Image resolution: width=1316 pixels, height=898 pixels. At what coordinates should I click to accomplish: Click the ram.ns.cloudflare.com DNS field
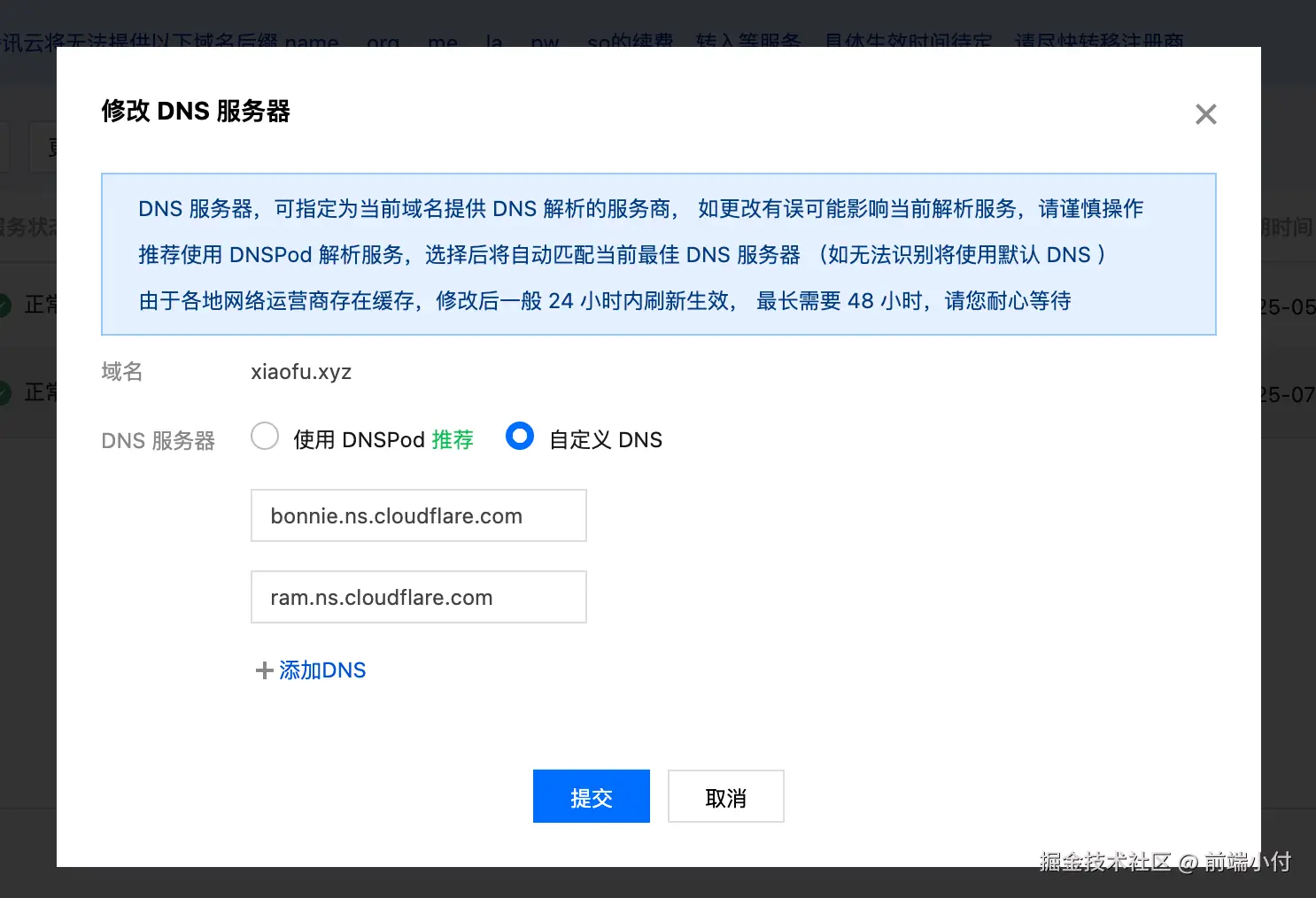click(x=419, y=597)
